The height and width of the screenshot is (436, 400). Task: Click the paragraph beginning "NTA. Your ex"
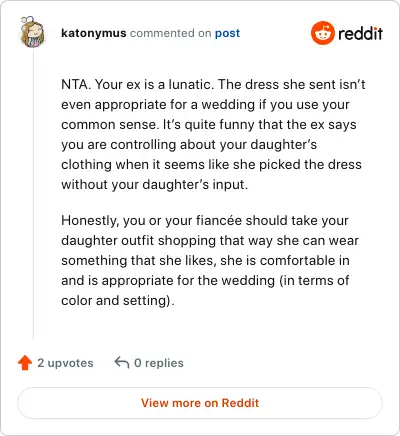(213, 134)
